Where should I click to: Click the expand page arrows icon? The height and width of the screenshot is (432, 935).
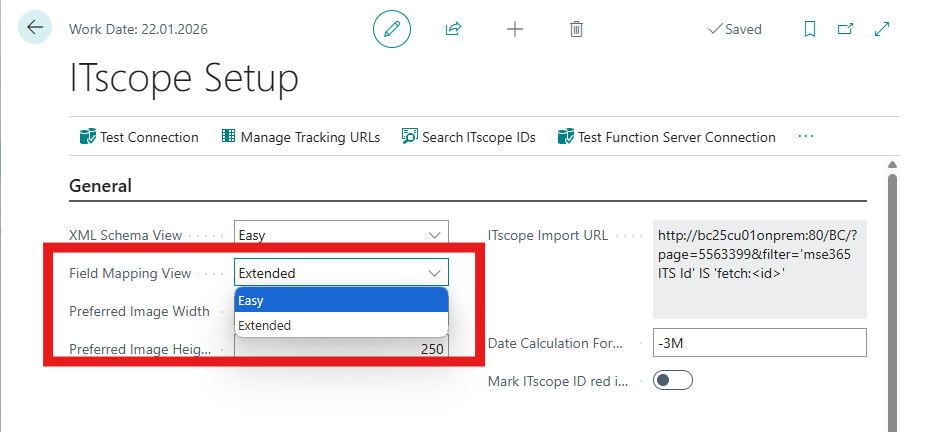[x=882, y=29]
